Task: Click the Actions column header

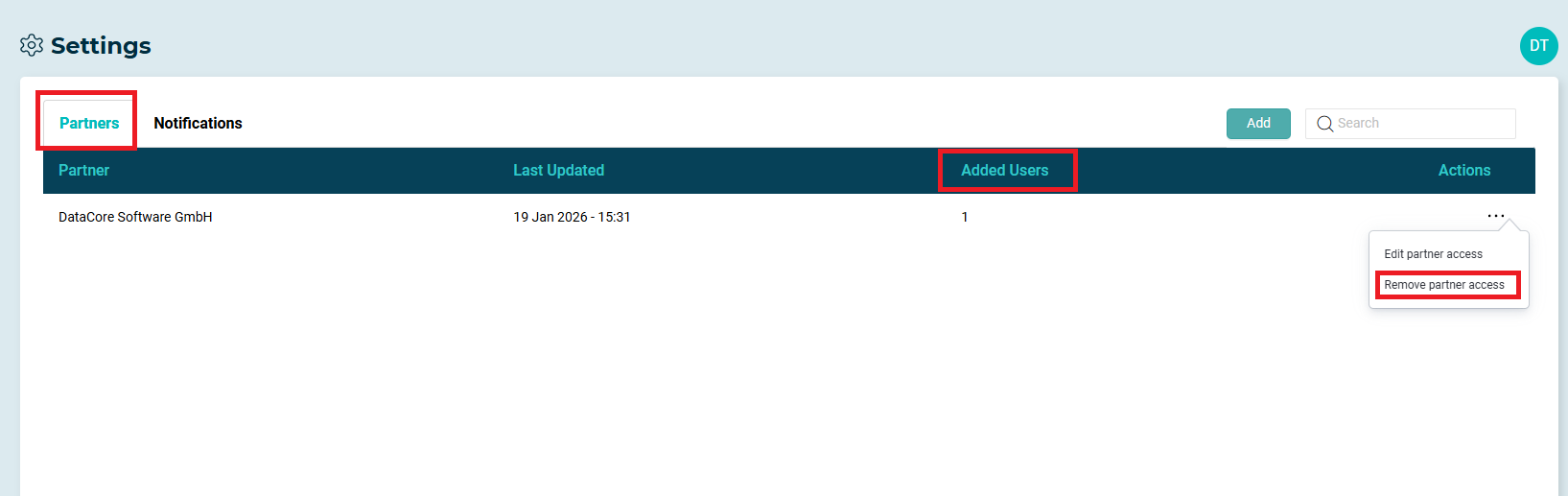Action: 1463,170
